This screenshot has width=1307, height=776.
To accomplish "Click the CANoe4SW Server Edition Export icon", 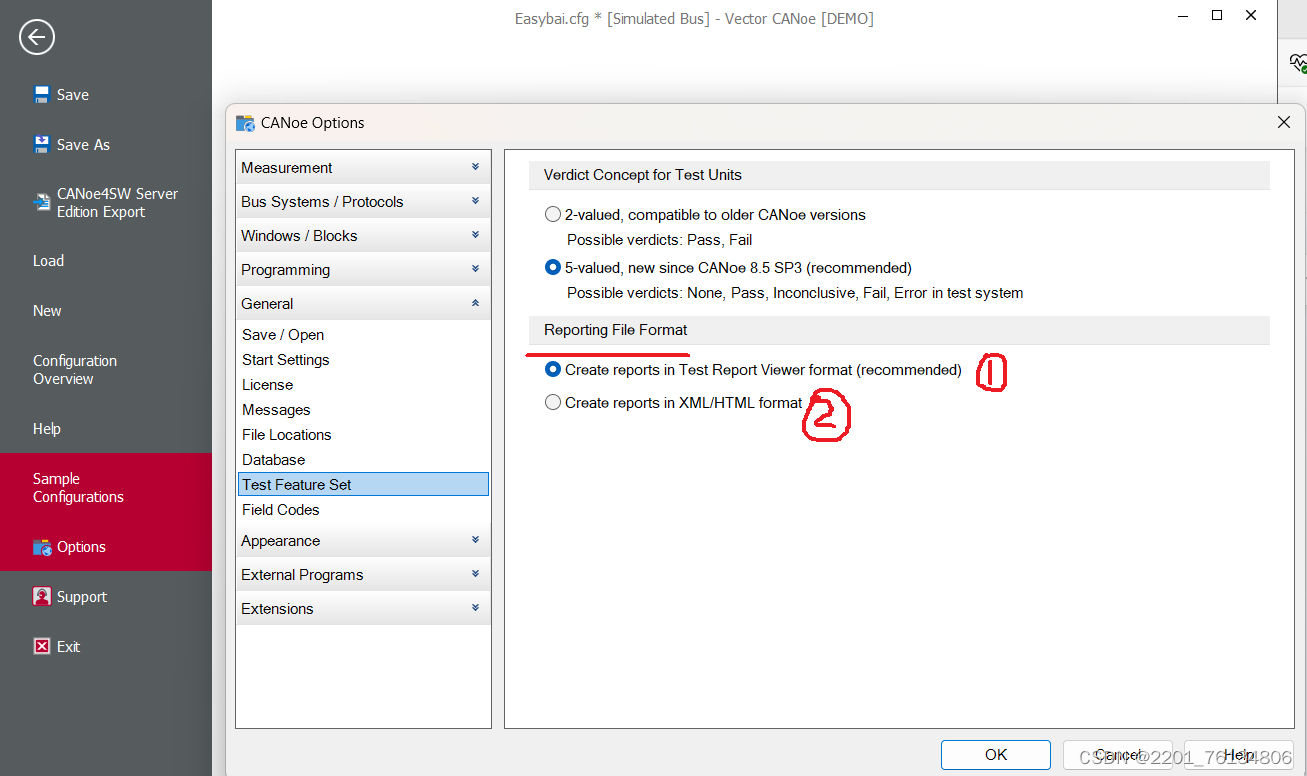I will pos(42,202).
